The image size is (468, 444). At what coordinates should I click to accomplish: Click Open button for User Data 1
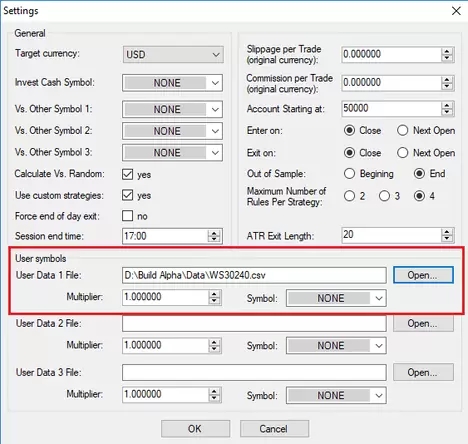[x=423, y=275]
